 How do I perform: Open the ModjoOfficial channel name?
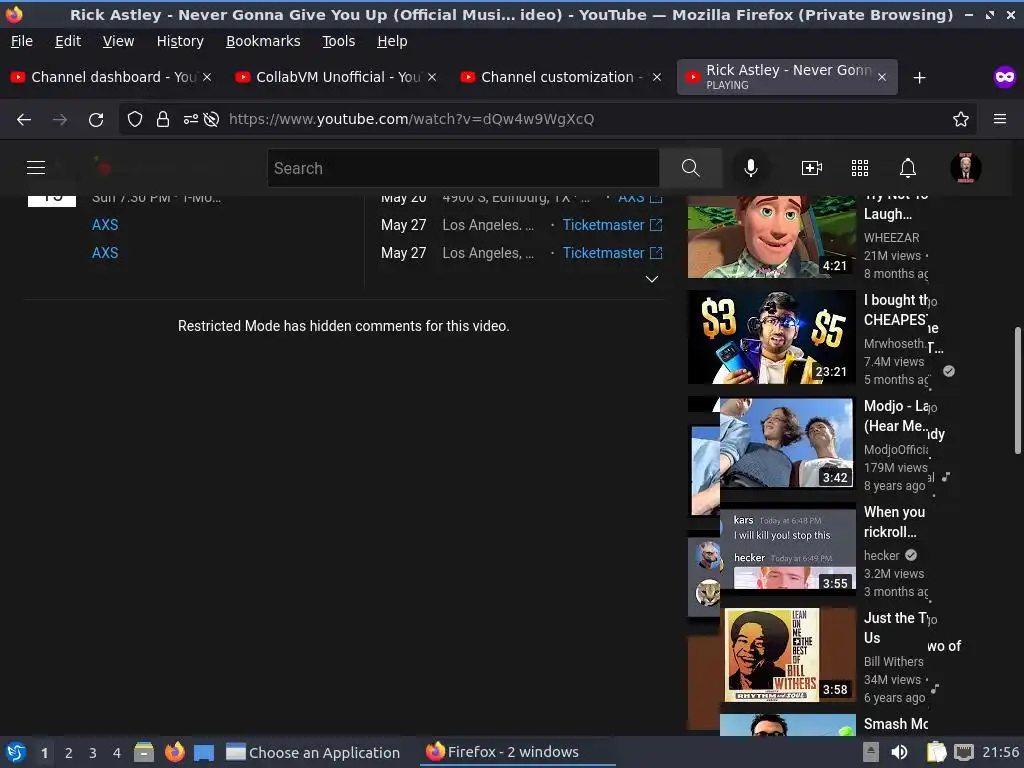point(896,449)
